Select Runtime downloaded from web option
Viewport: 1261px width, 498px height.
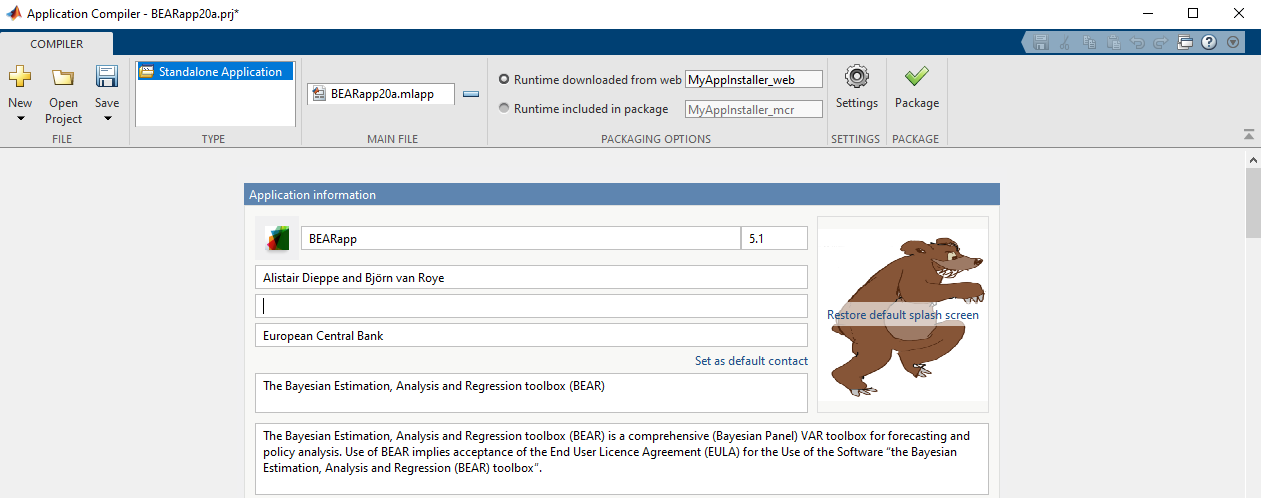[x=590, y=79]
